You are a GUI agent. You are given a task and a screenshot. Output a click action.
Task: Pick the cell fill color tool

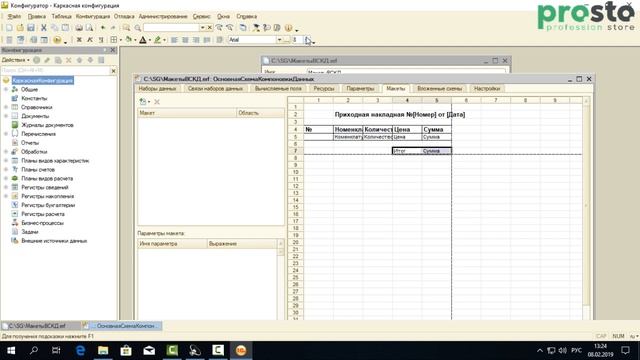[129, 40]
